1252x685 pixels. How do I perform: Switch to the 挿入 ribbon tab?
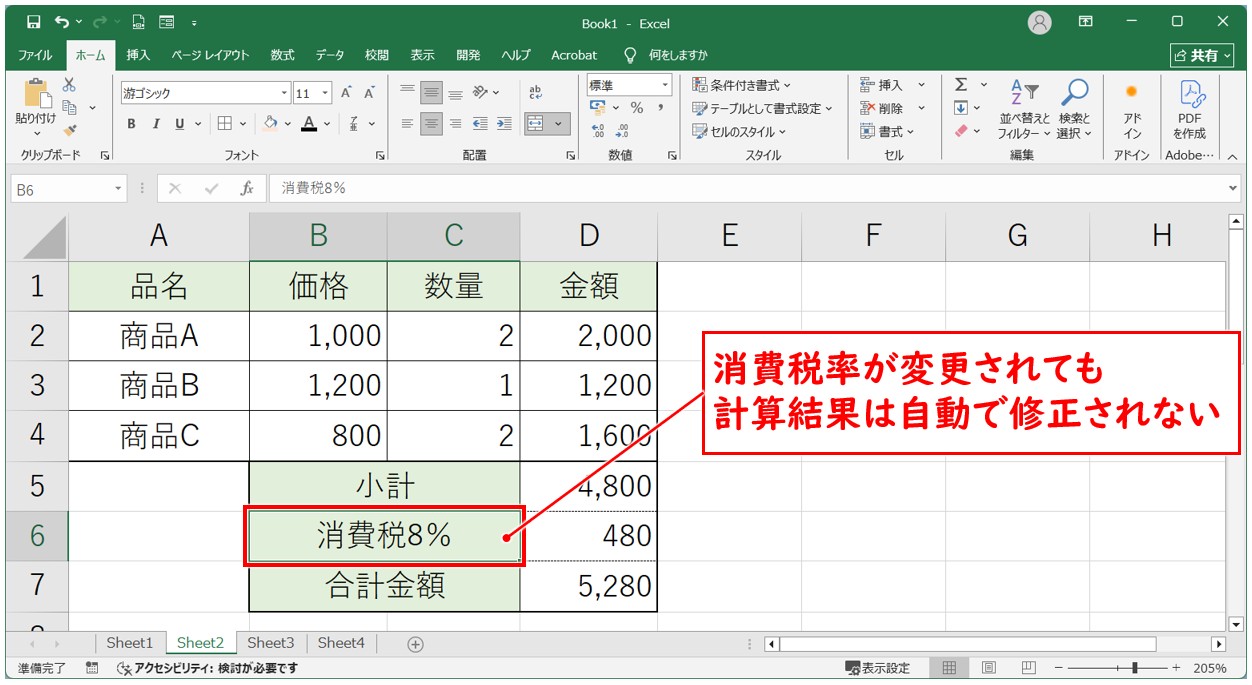pyautogui.click(x=138, y=55)
